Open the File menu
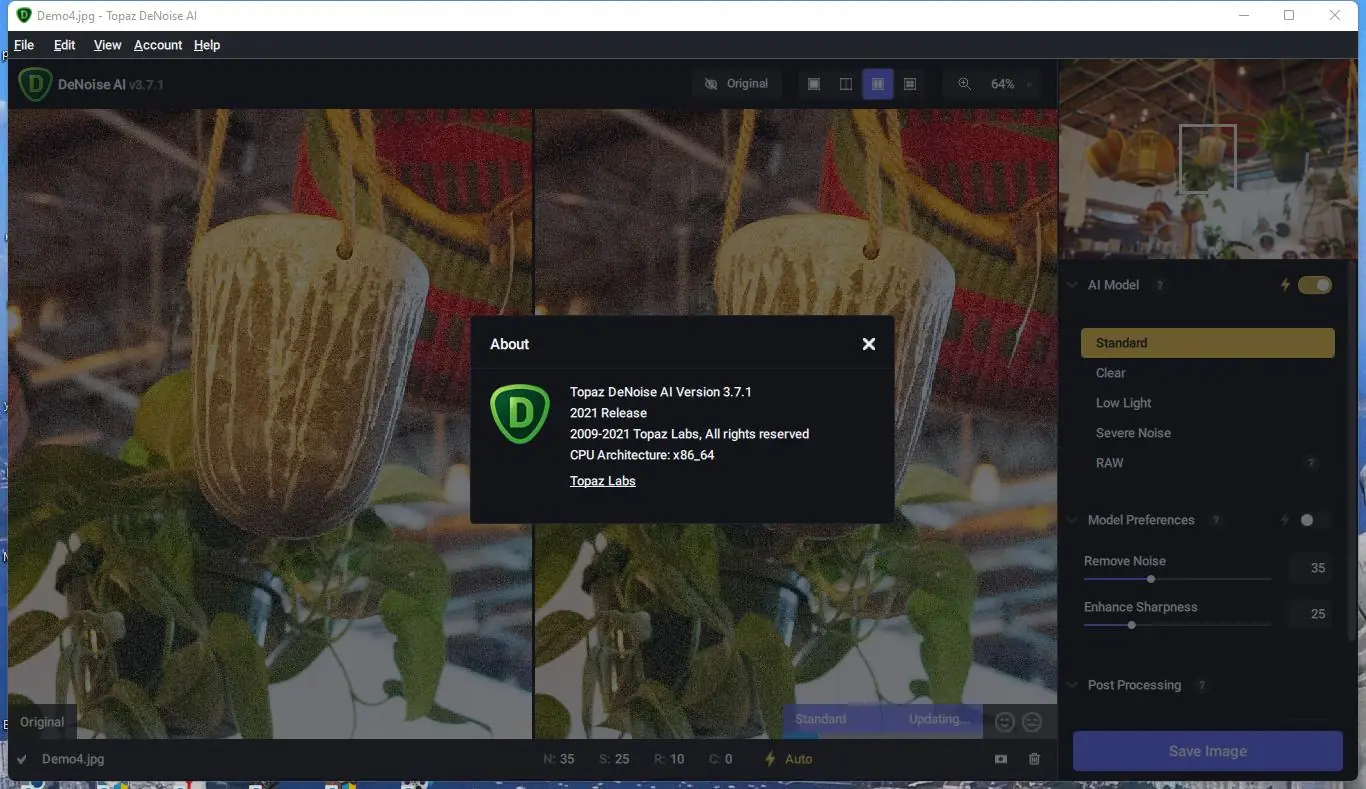 24,45
